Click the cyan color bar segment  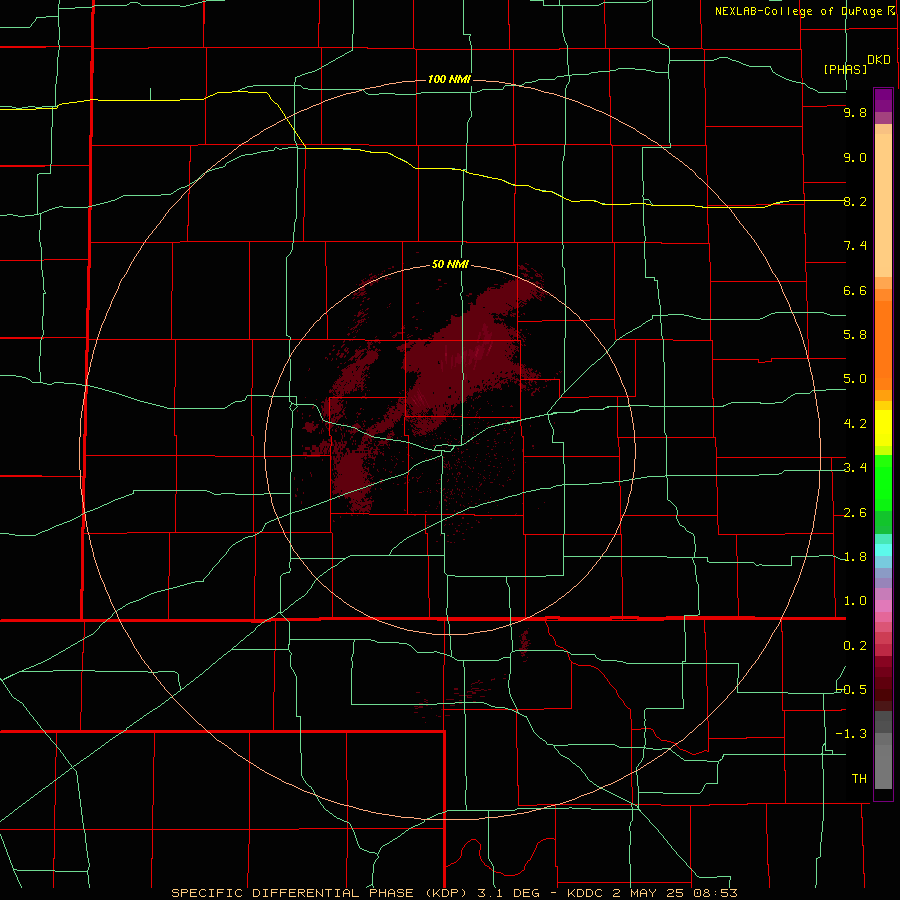(883, 550)
